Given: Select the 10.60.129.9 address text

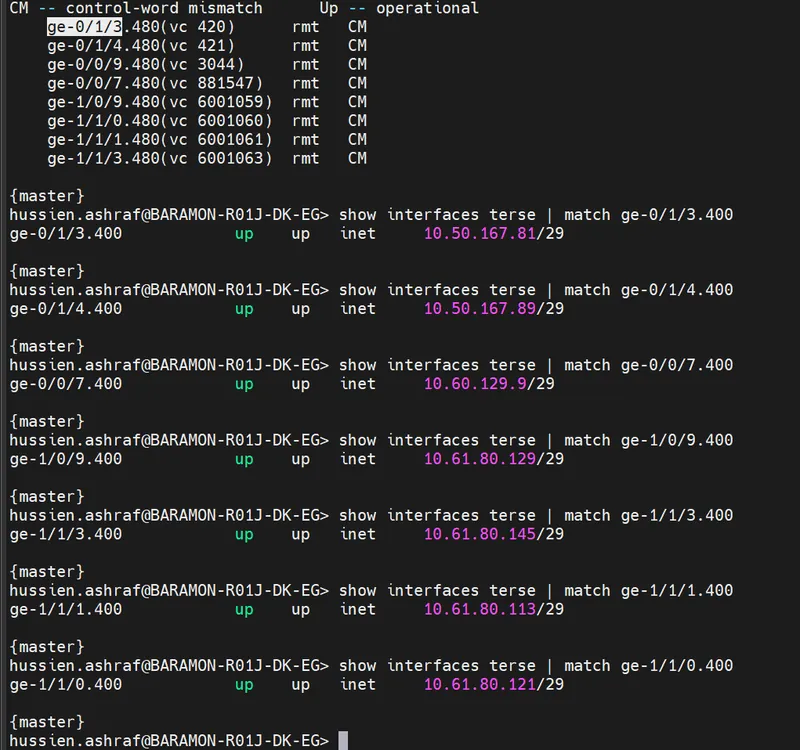Looking at the screenshot, I should [x=475, y=384].
